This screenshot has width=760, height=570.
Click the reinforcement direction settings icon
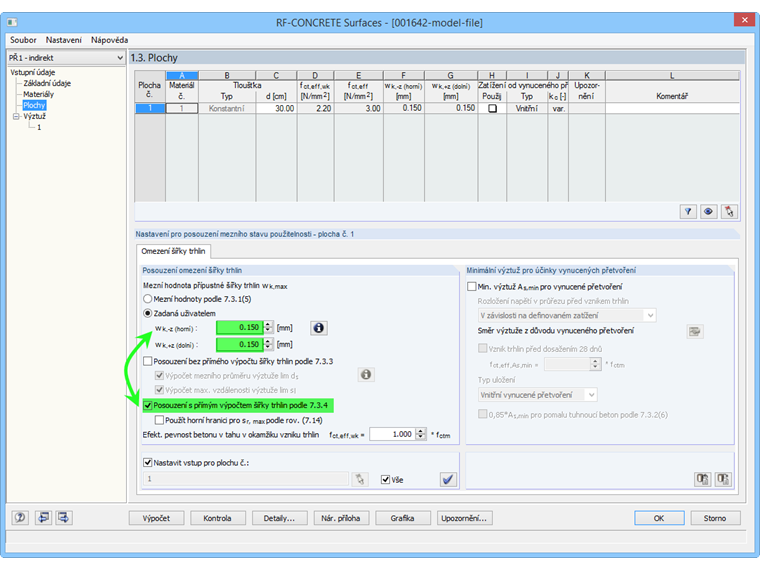click(695, 332)
